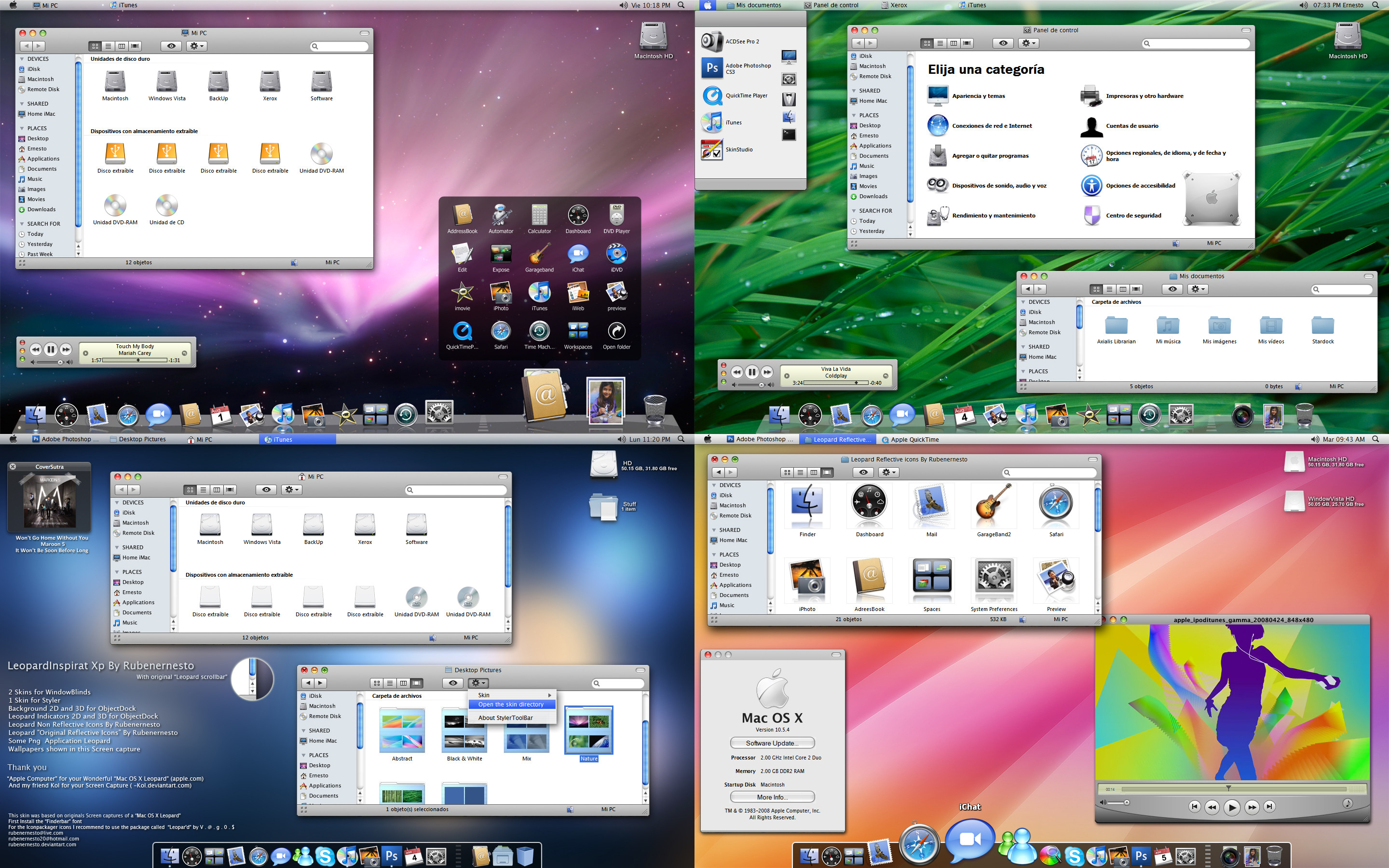Launch Garageband from the app grid
Viewport: 1389px width, 868px height.
point(539,254)
